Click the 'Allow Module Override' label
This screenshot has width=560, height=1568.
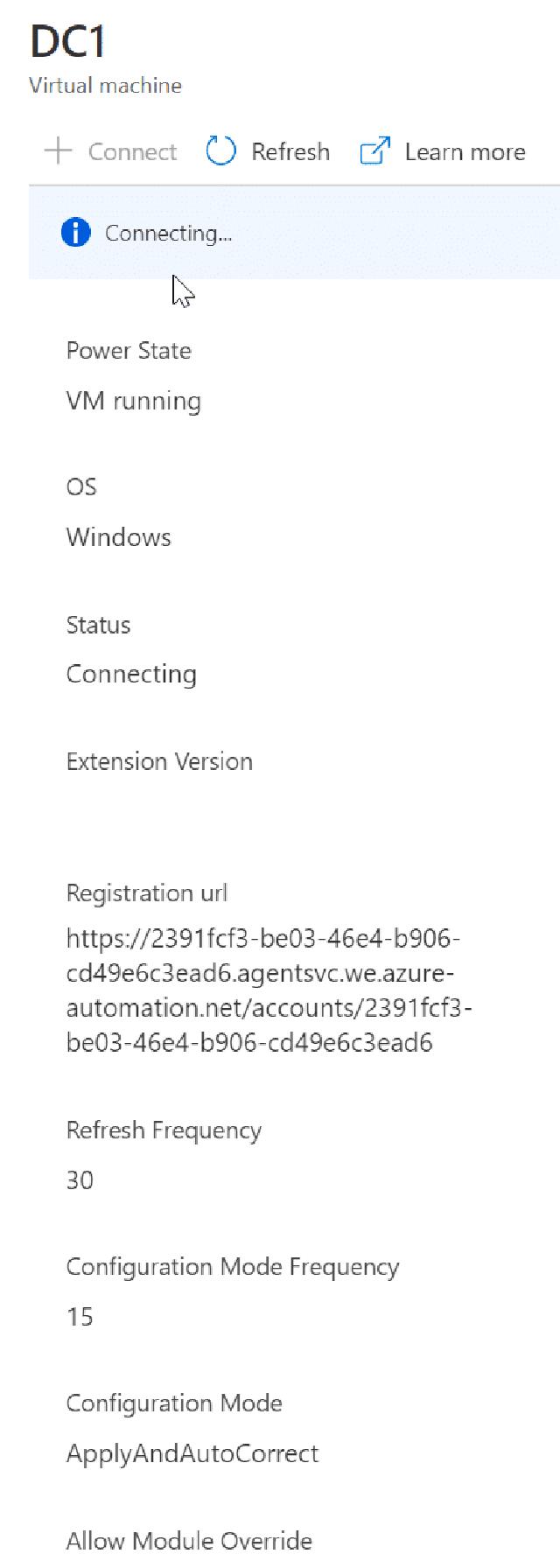(189, 1541)
